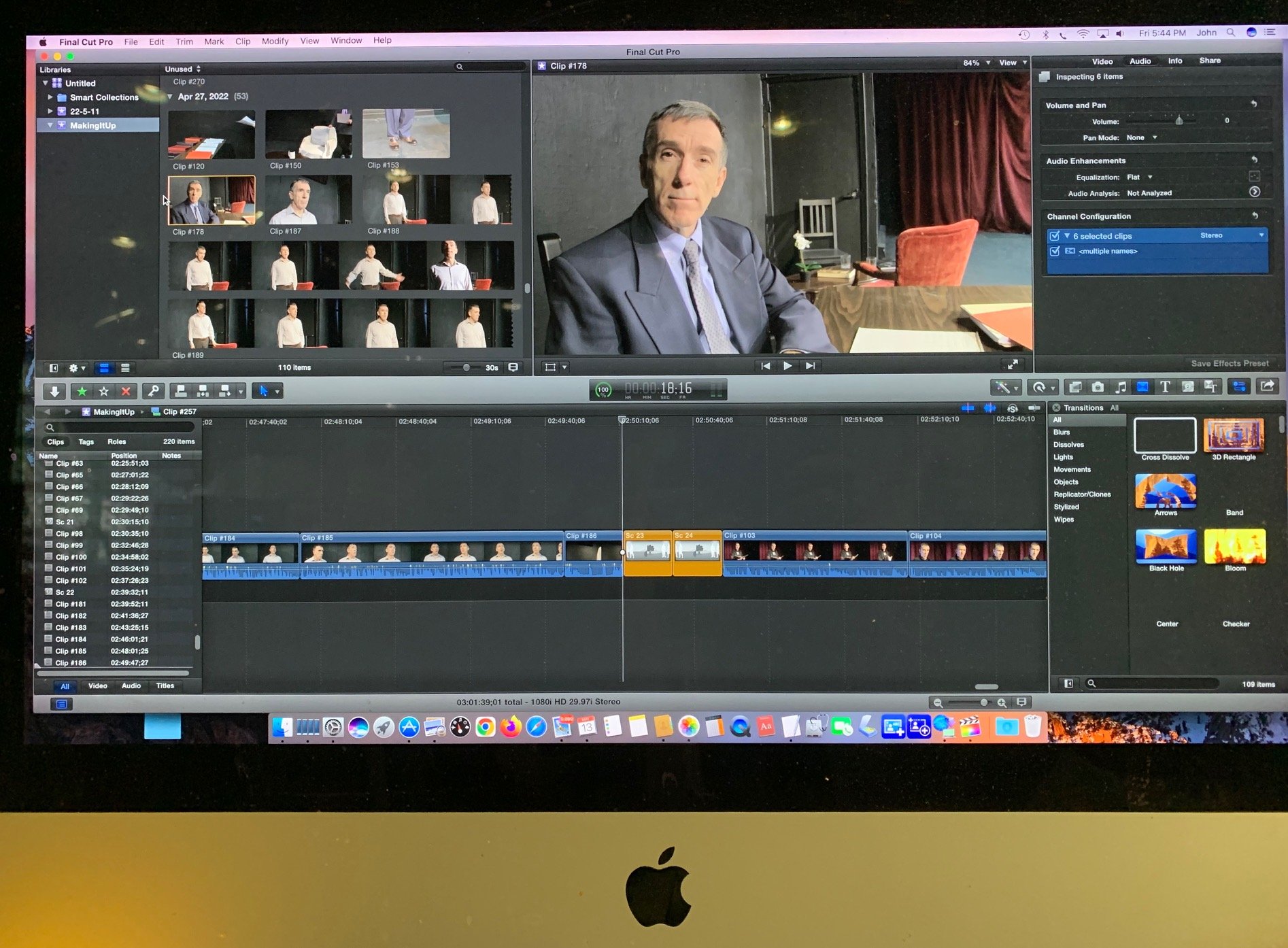Screen dimensions: 1288x948
Task: Toggle solo headphone S icon
Action: (1013, 408)
